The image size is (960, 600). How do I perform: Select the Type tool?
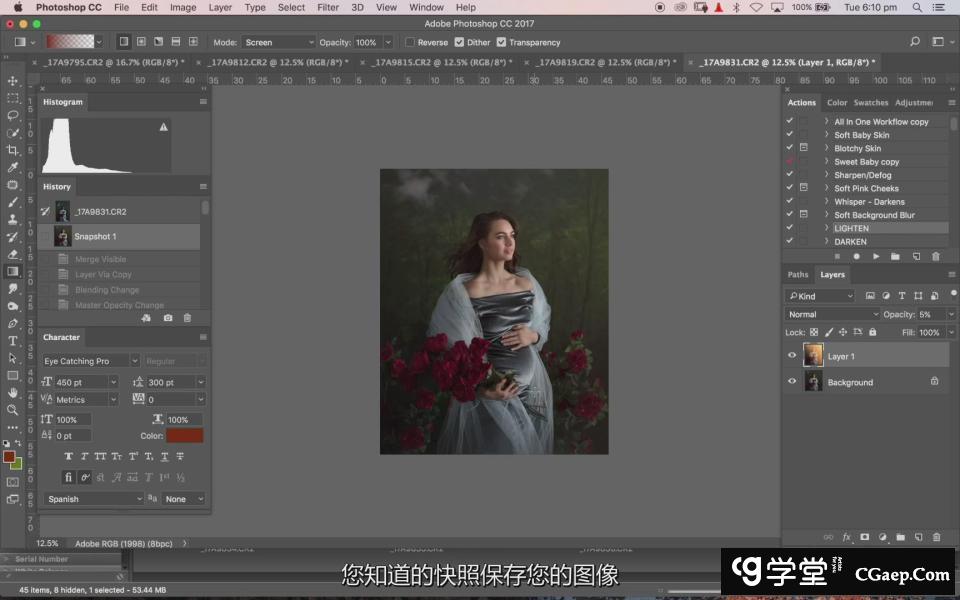tap(13, 341)
